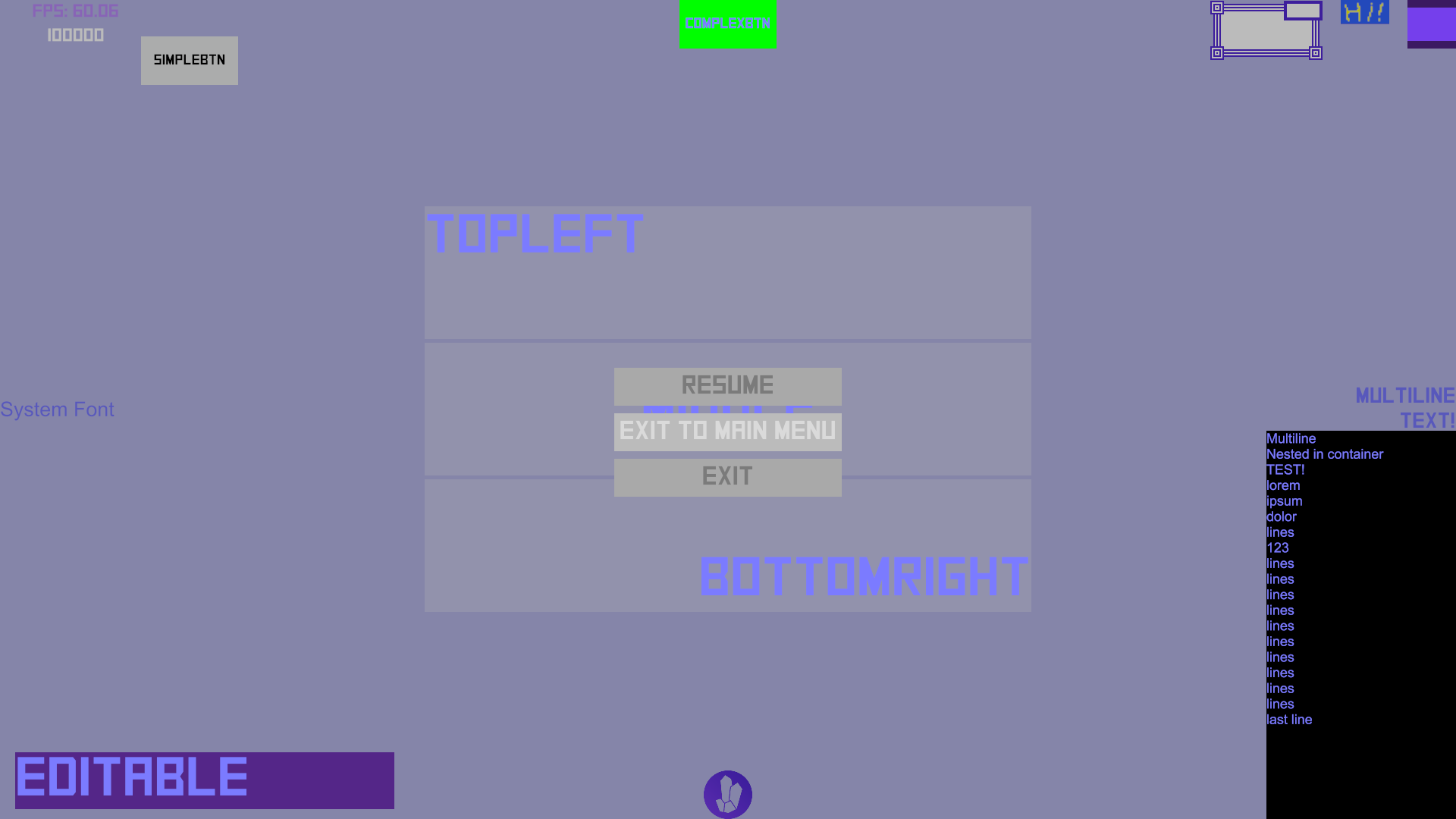
Task: Click the SIMPLEBTN button top left area
Action: 189,60
